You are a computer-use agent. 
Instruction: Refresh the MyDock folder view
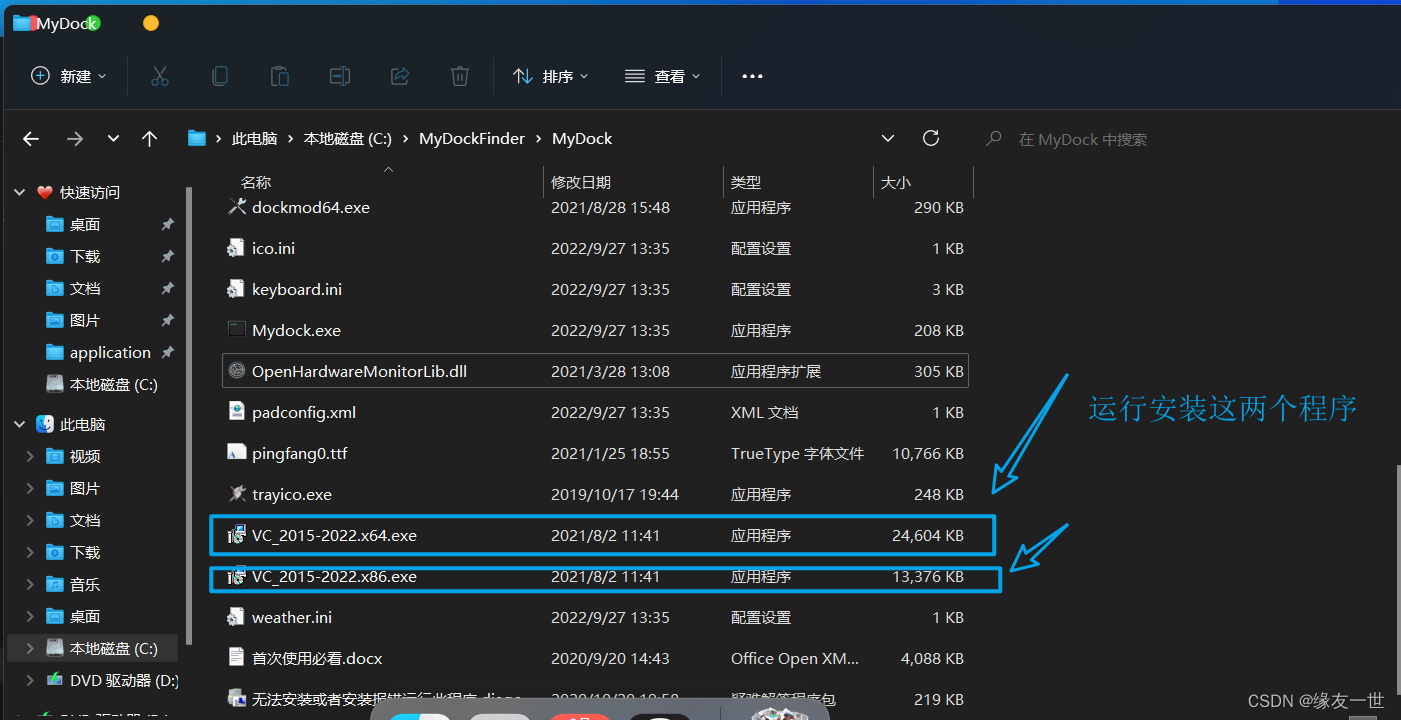coord(931,138)
